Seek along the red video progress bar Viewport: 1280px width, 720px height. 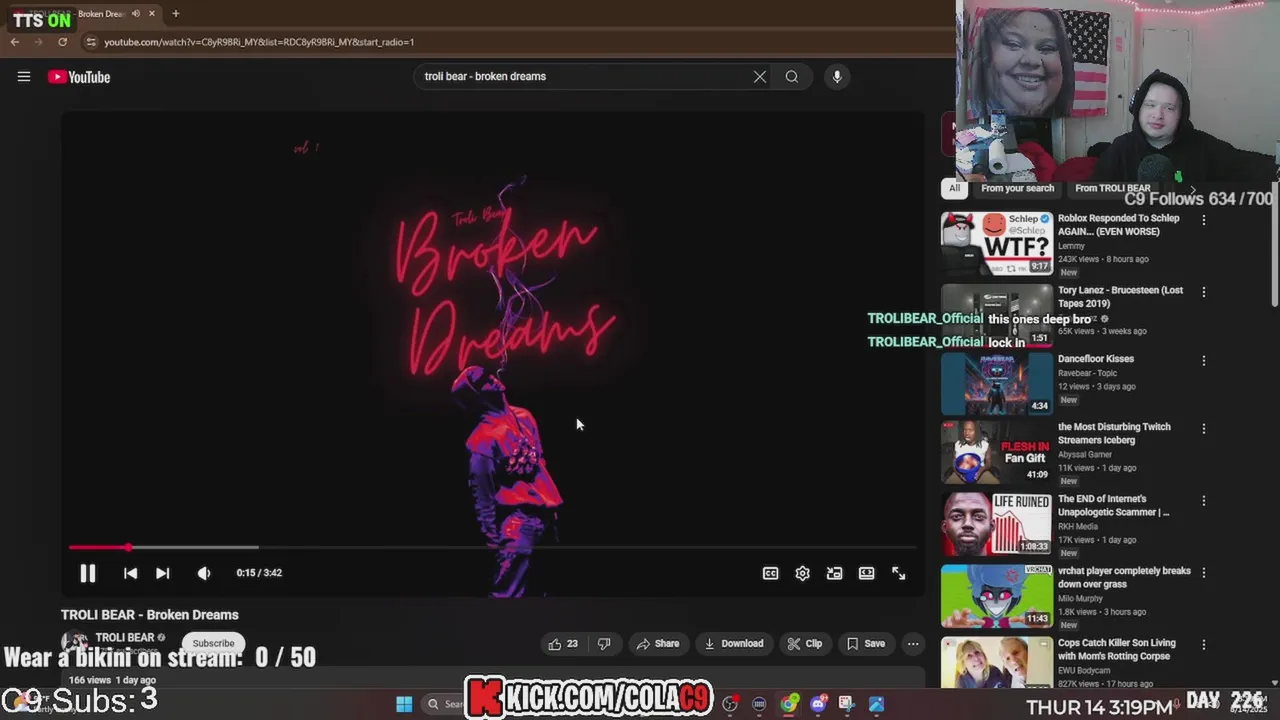(x=494, y=547)
